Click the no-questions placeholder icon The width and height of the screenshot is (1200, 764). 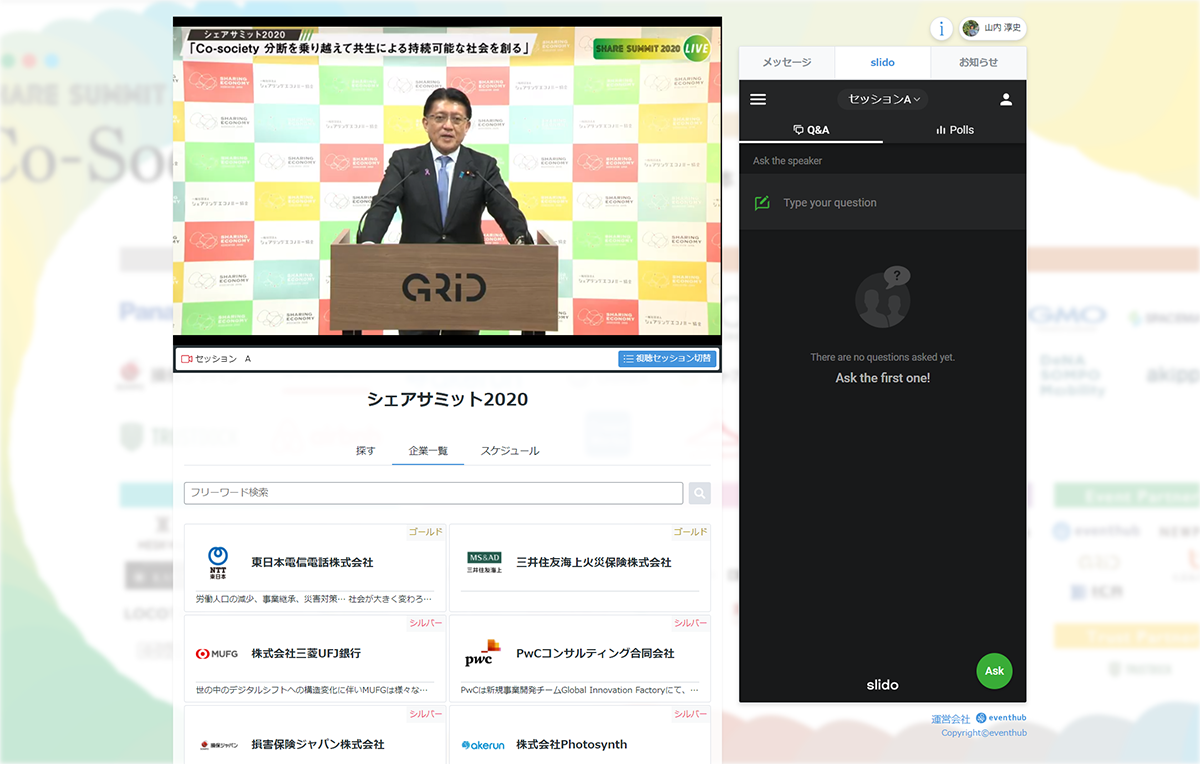coord(883,297)
